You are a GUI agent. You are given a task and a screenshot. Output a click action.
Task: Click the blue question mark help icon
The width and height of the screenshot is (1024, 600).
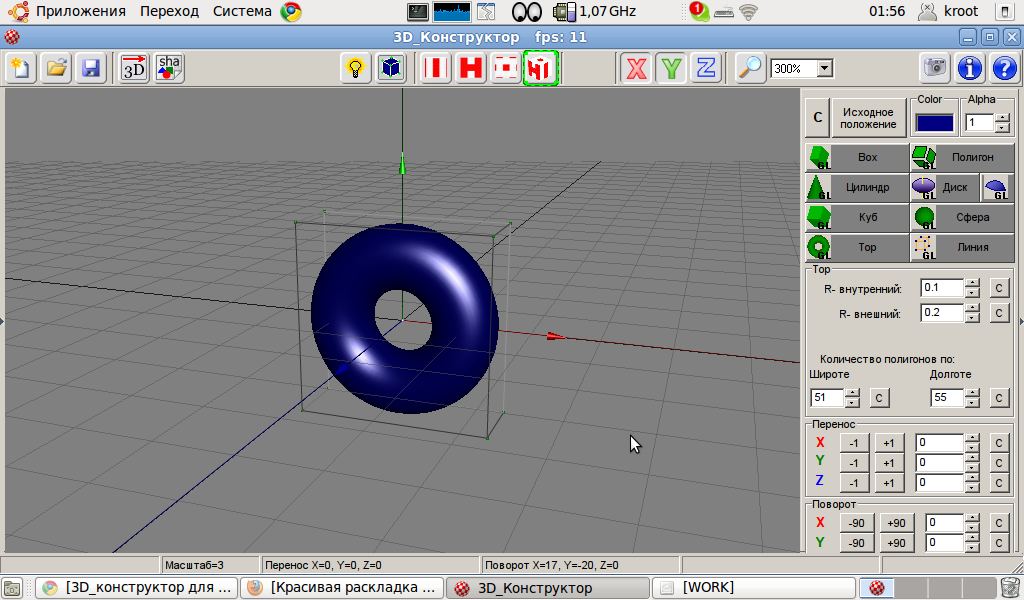coord(1001,68)
